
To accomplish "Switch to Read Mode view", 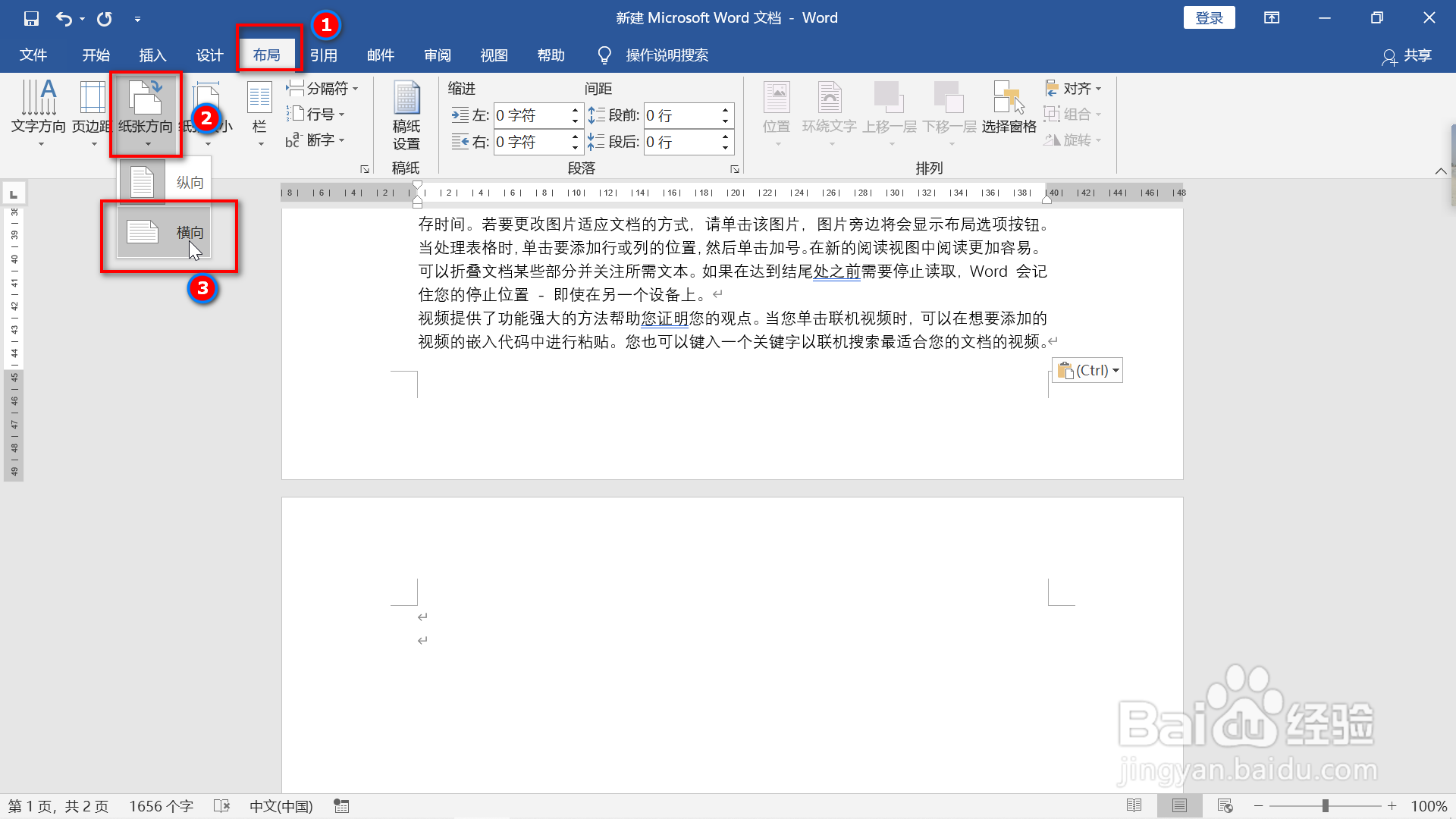I will pos(1134,805).
